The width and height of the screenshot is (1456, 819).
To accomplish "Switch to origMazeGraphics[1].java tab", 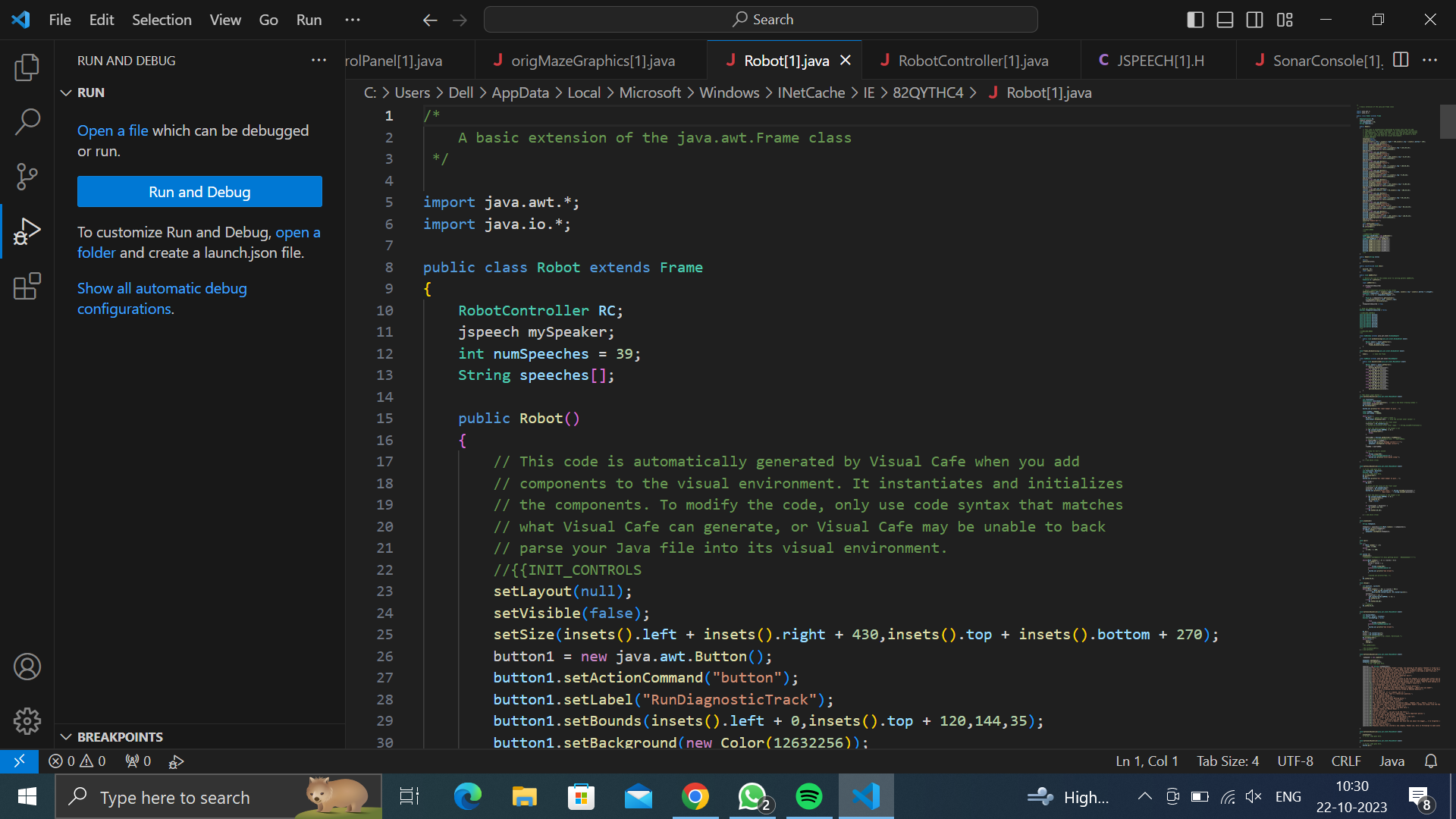I will [x=591, y=61].
